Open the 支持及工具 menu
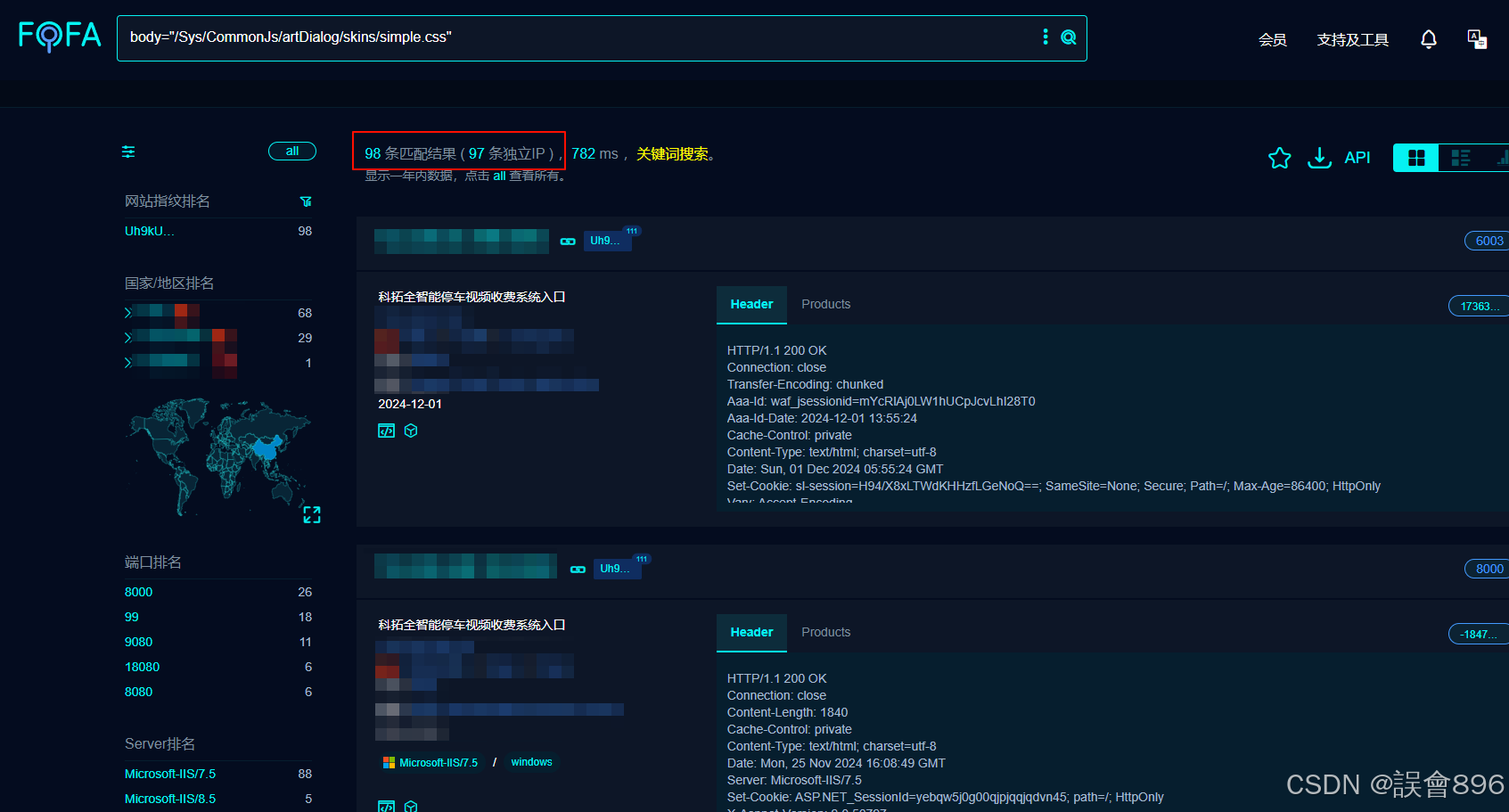The width and height of the screenshot is (1509, 812). pos(1353,40)
